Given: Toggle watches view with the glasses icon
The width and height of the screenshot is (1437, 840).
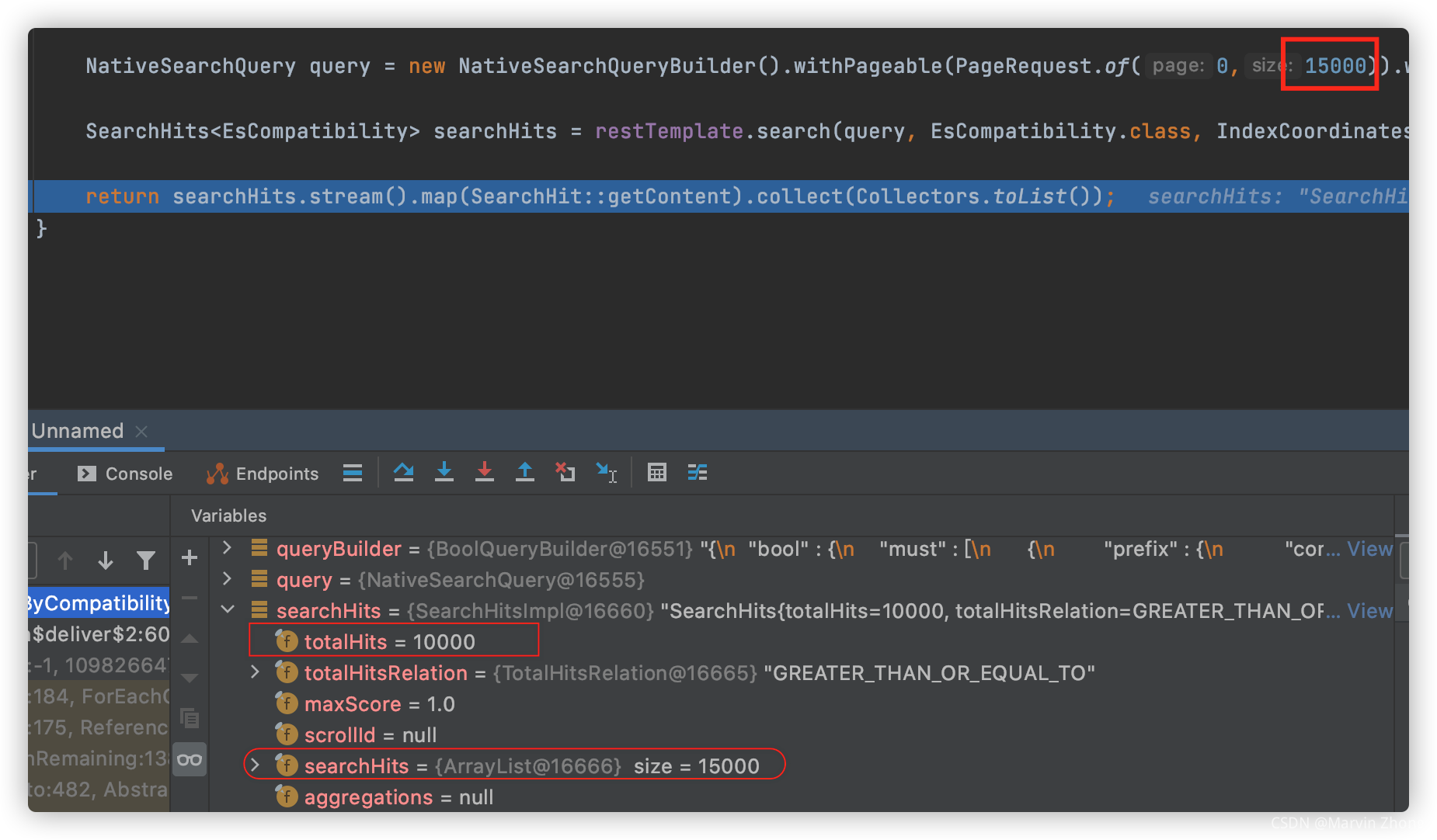Looking at the screenshot, I should click(x=190, y=759).
